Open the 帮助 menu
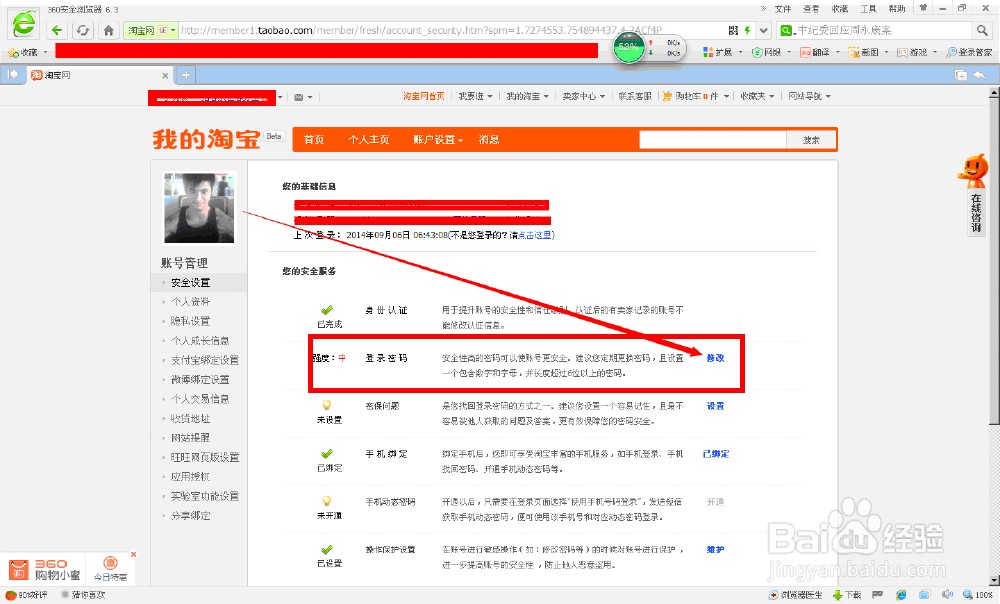This screenshot has height=604, width=1000. click(897, 9)
